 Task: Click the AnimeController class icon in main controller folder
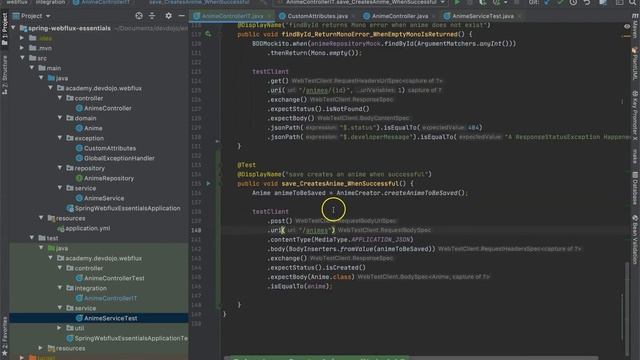[x=79, y=108]
